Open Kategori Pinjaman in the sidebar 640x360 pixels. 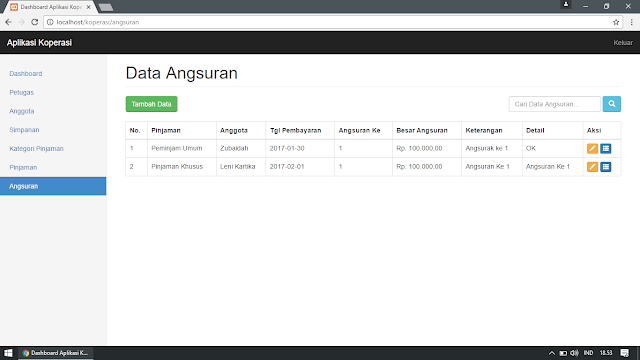coord(36,149)
